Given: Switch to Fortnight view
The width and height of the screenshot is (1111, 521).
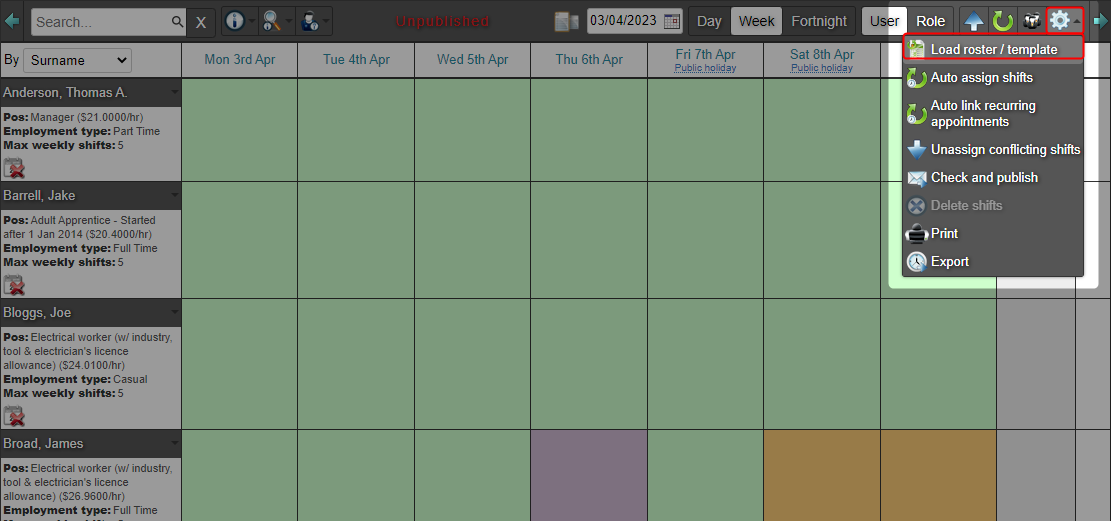Looking at the screenshot, I should [x=819, y=21].
